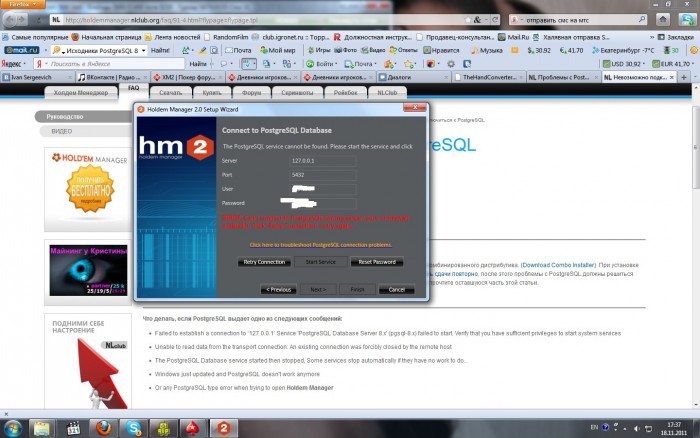Click the euro rate 41.70 indicator
700x438 pixels.
[571, 50]
